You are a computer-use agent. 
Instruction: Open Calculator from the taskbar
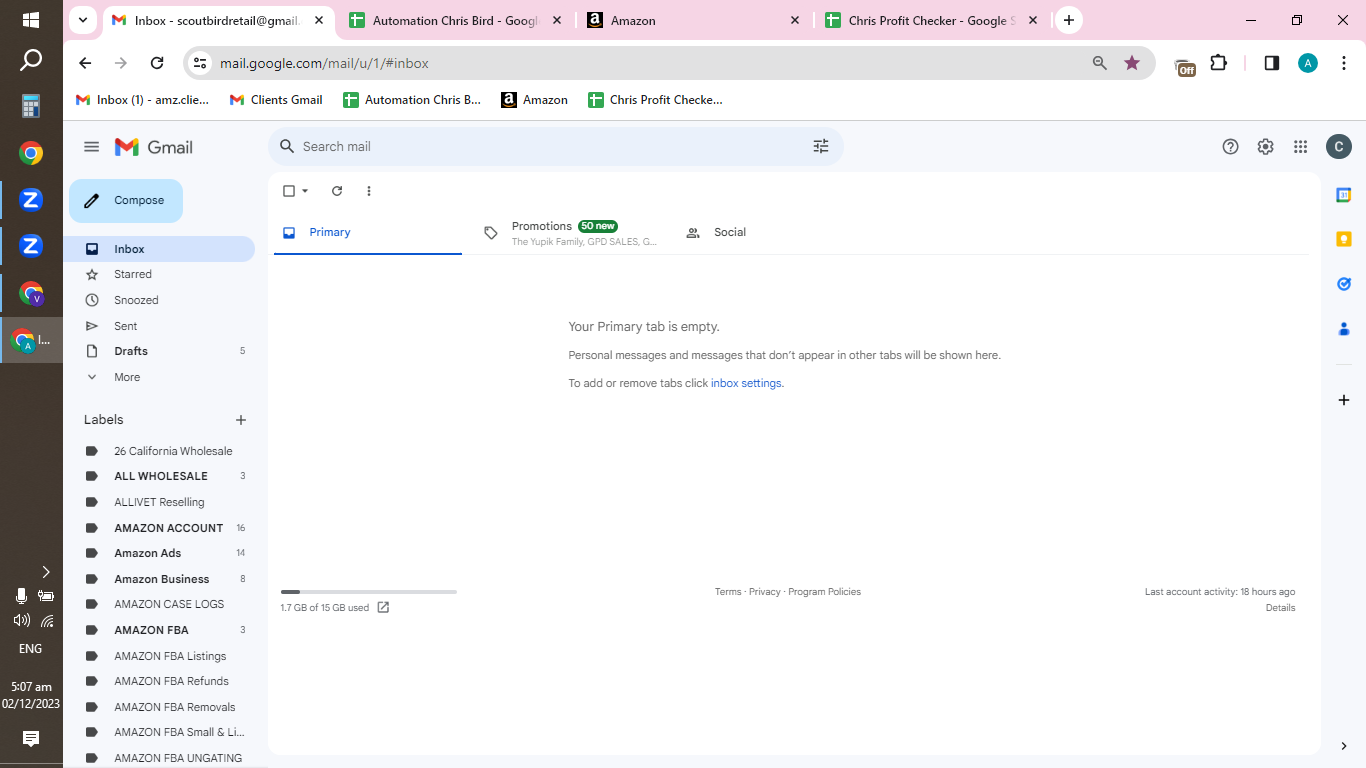click(31, 106)
